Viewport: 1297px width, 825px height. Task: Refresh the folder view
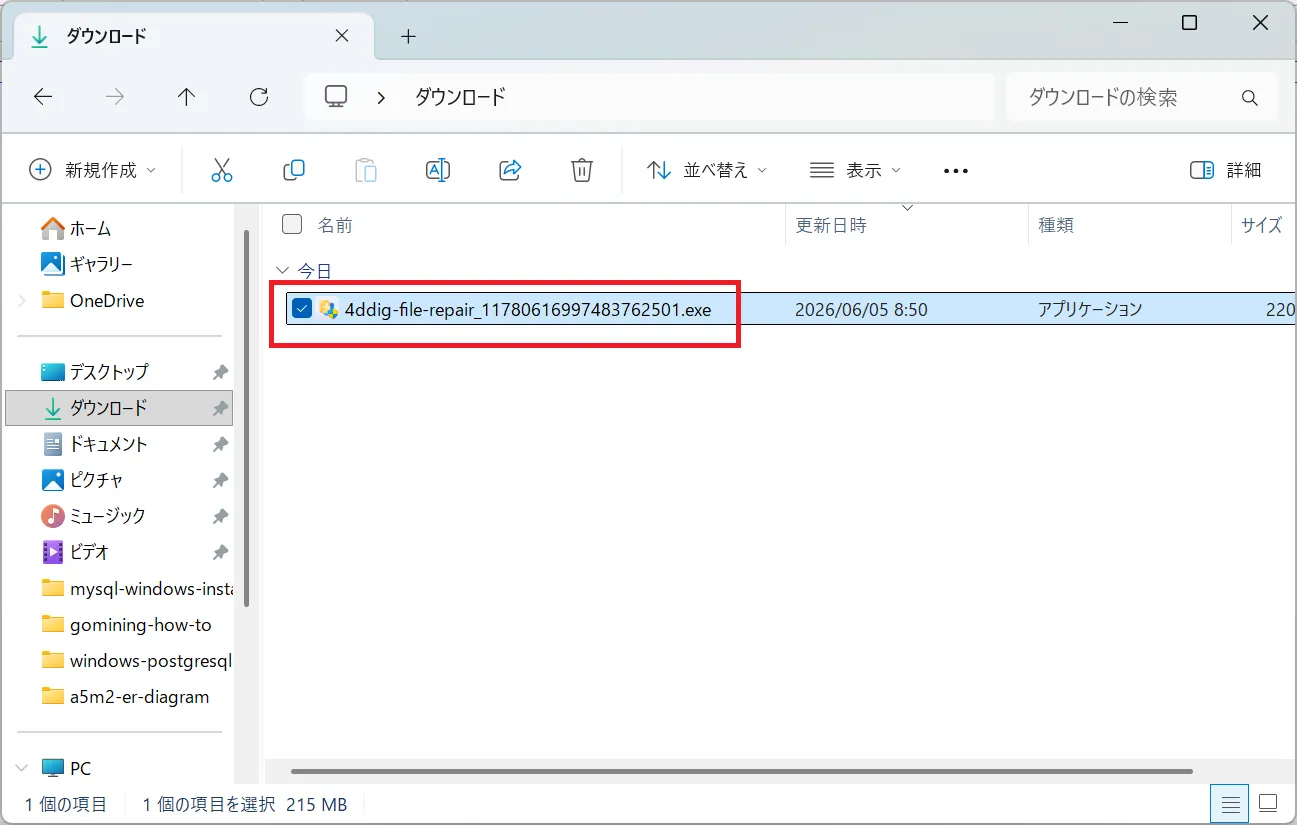click(259, 97)
